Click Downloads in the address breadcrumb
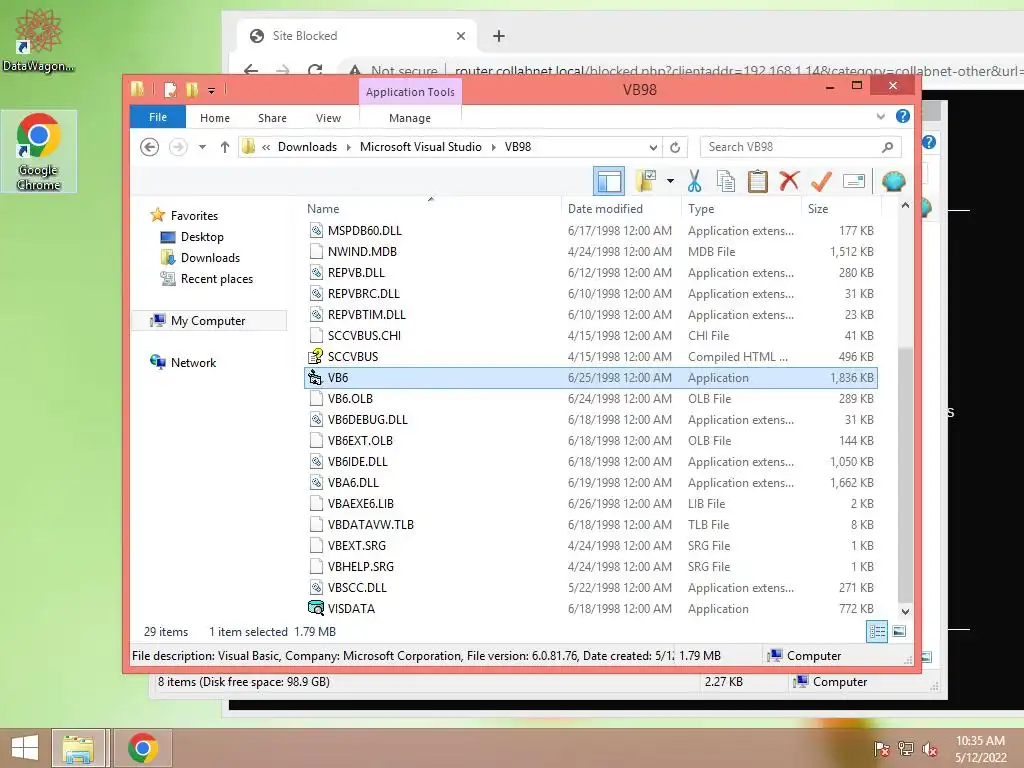Screen dimensions: 1024x768 pos(307,147)
